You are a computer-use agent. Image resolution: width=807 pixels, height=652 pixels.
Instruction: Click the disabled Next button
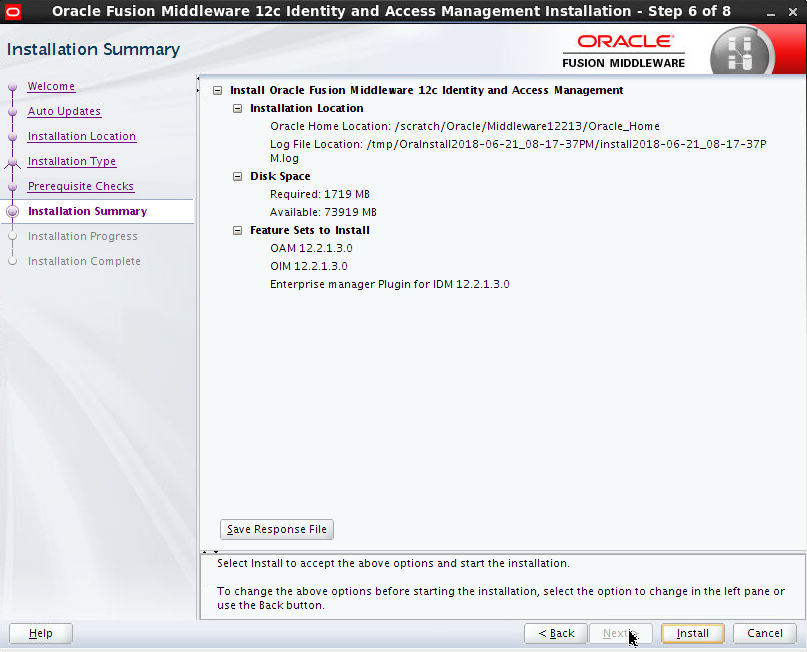coord(621,633)
